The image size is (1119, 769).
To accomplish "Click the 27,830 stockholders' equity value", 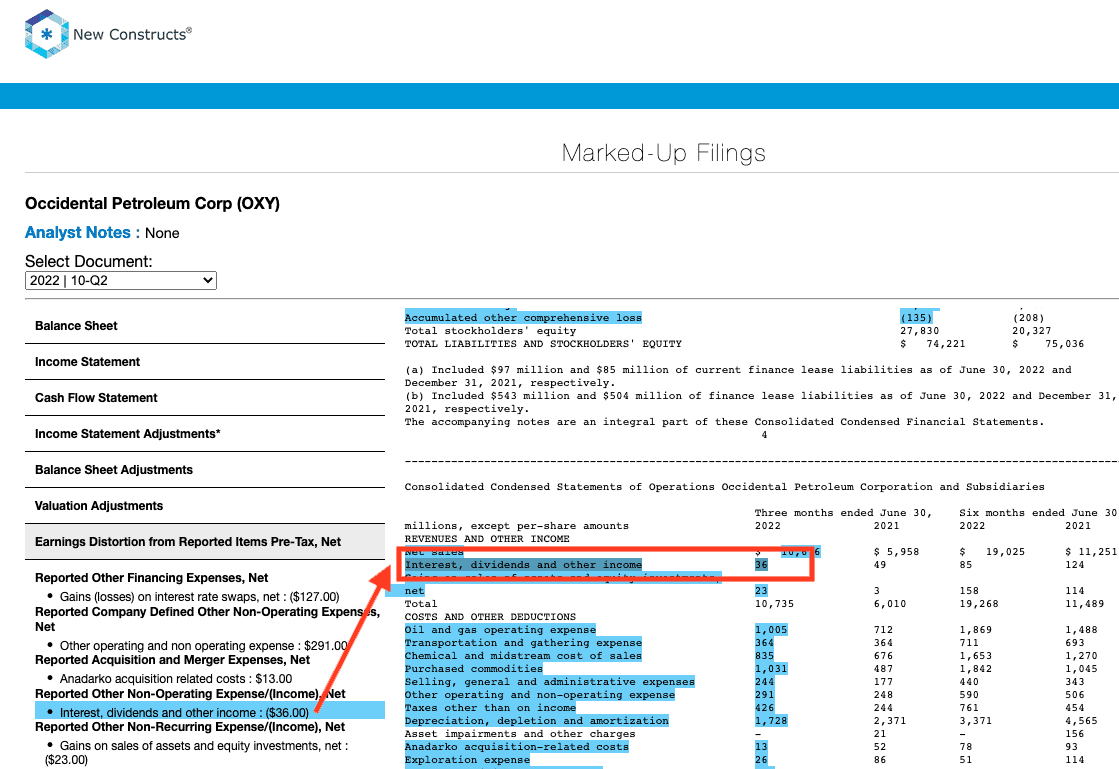I will [x=919, y=331].
